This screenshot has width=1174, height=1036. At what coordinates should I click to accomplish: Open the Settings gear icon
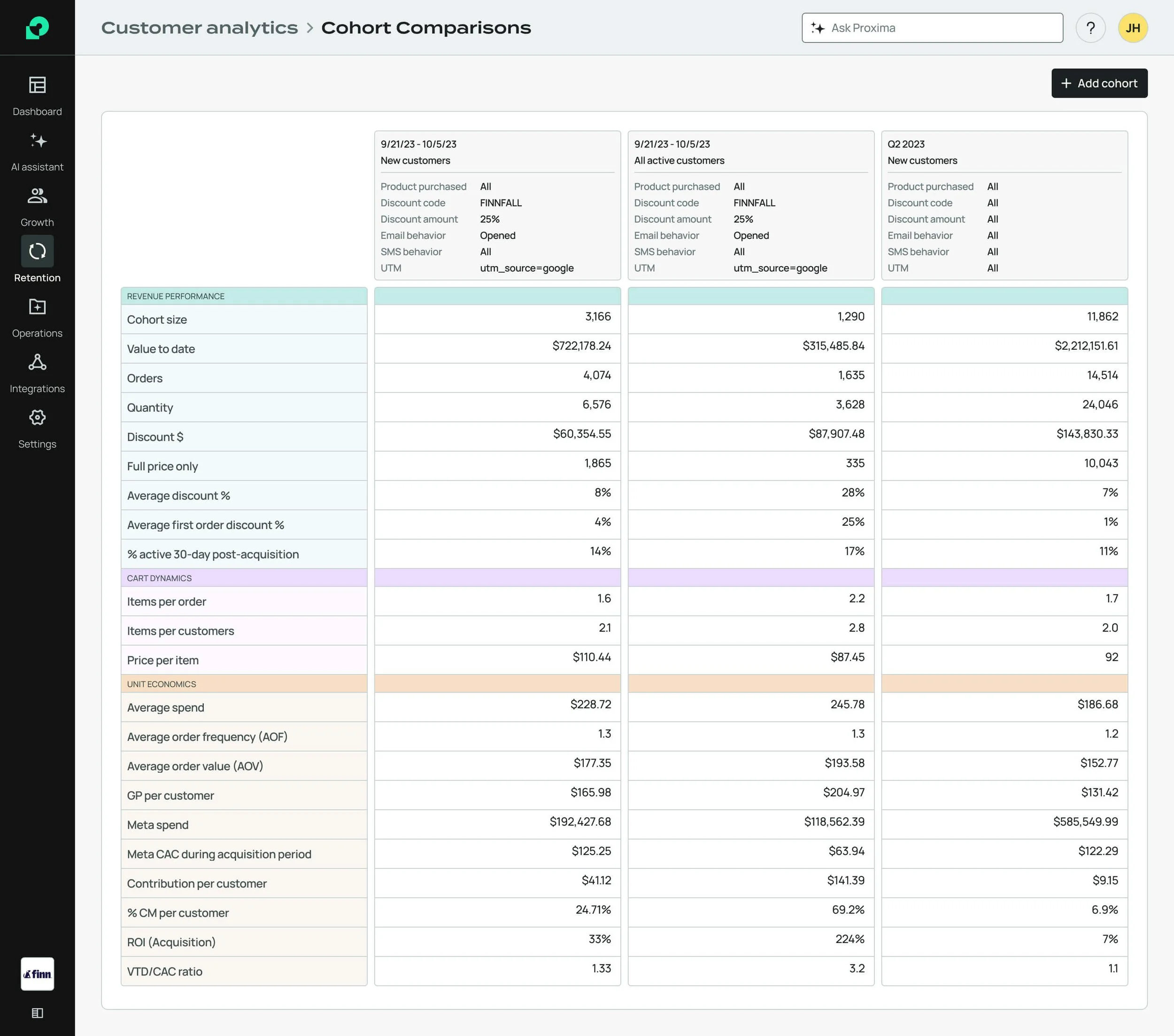pos(38,417)
